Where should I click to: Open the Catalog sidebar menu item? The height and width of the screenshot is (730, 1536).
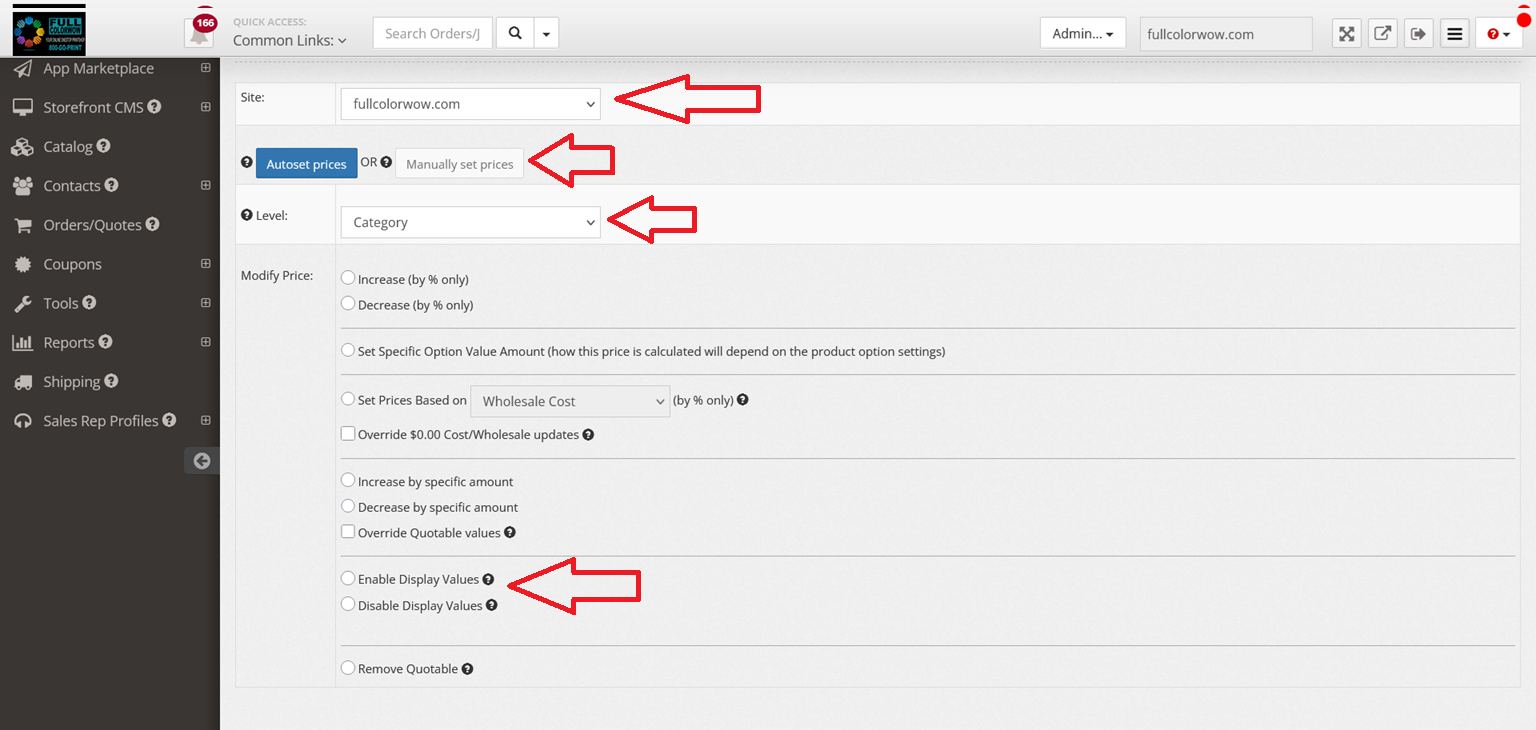[x=68, y=147]
